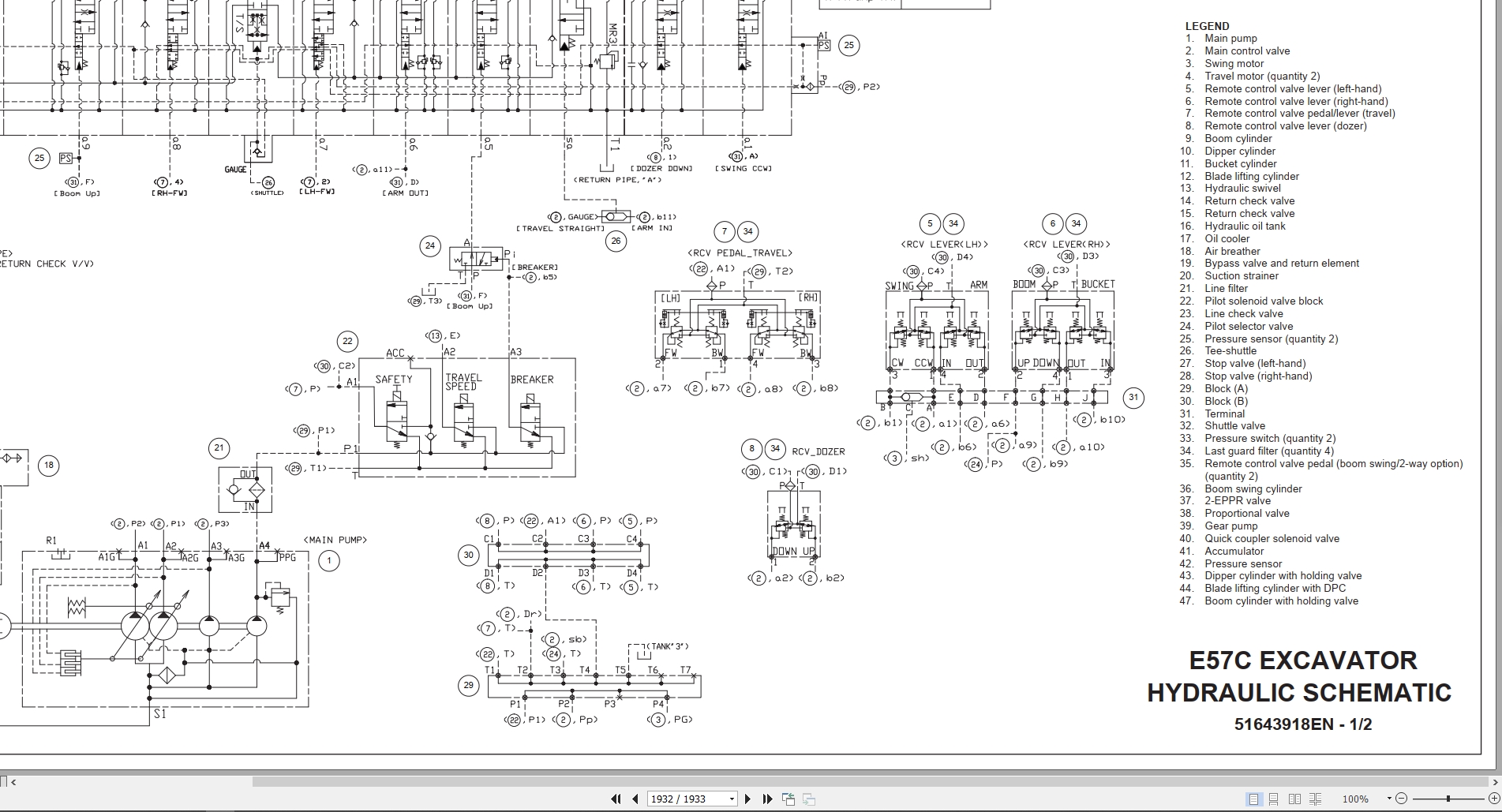Click the TRAVEL SPEED solenoid label
The width and height of the screenshot is (1502, 812).
pyautogui.click(x=463, y=382)
